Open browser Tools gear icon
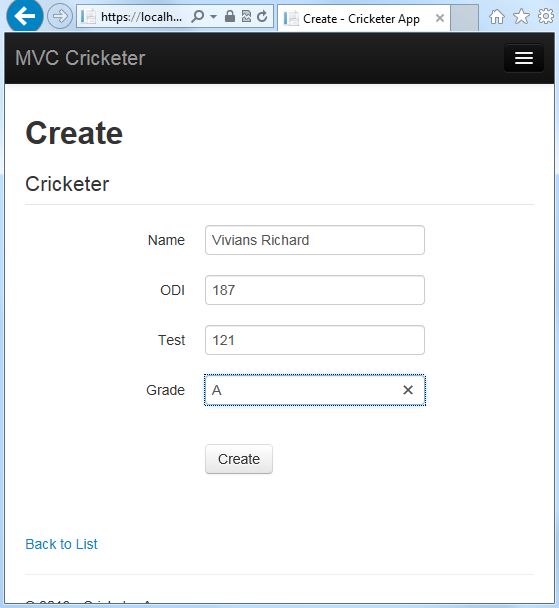Viewport: 559px width, 608px height. pyautogui.click(x=546, y=16)
